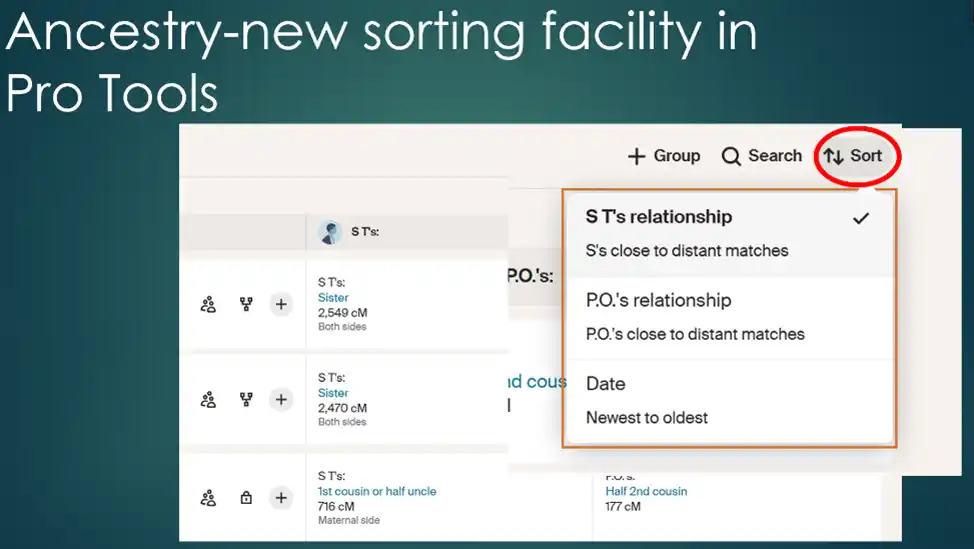This screenshot has height=549, width=974.
Task: Click the up-down arrows Sort icon
Action: (x=834, y=156)
